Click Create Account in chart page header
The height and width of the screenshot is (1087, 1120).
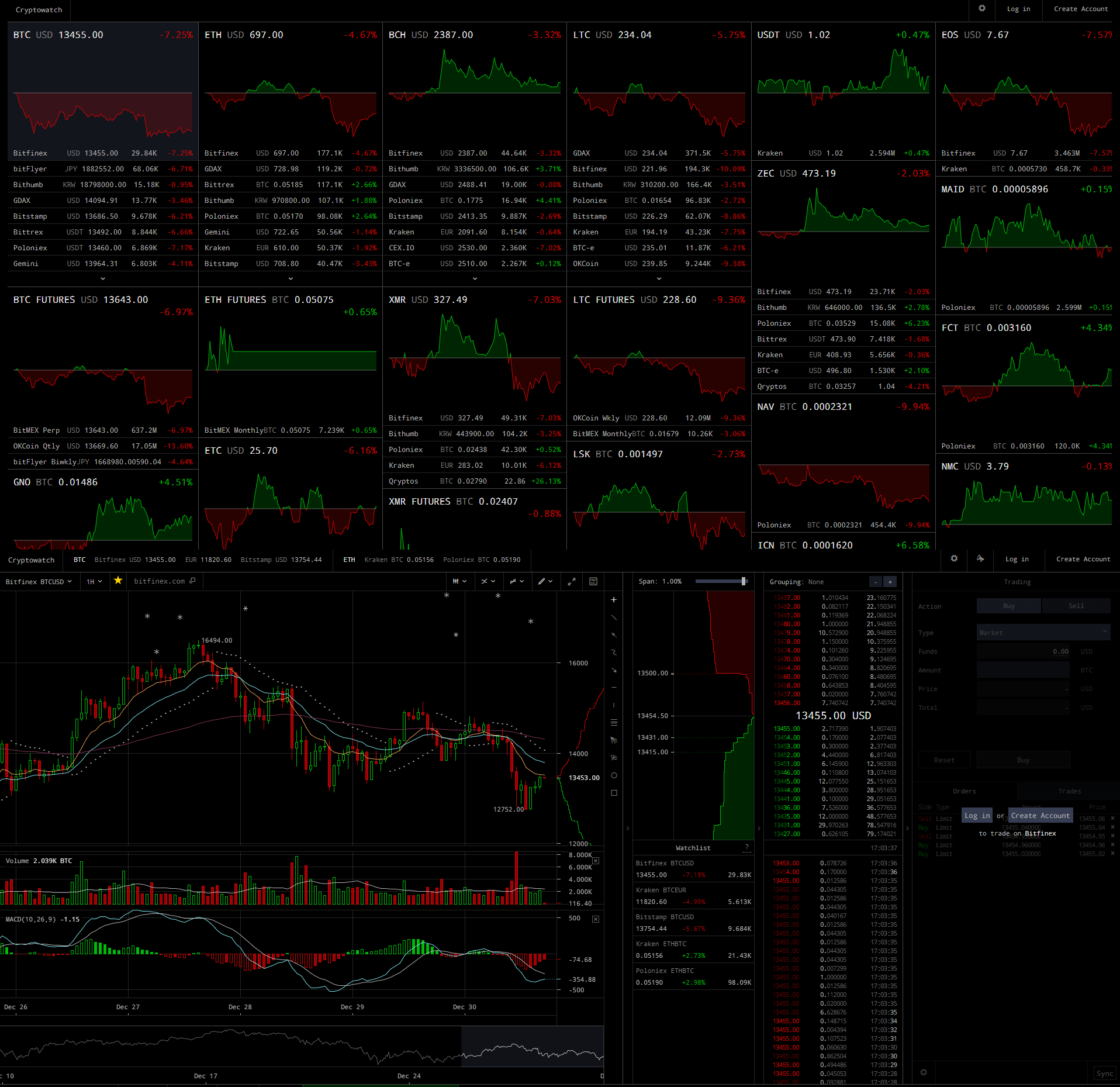tap(1083, 559)
